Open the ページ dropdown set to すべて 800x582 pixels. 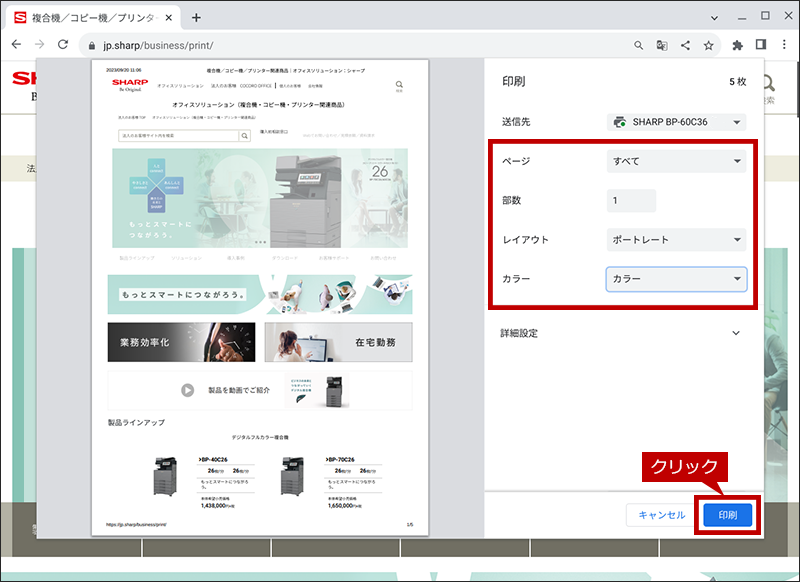(x=677, y=161)
